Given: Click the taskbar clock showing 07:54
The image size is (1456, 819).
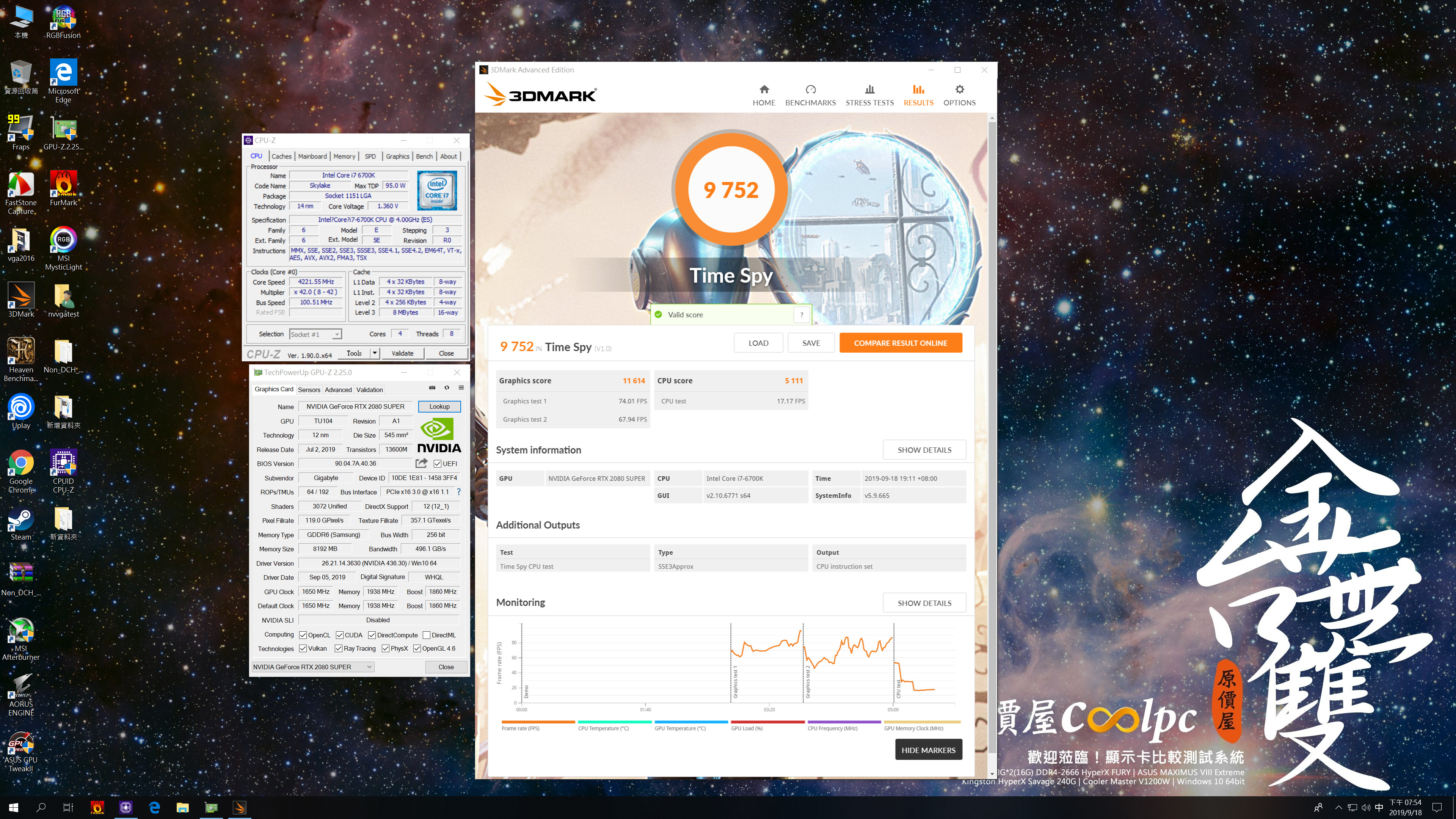Looking at the screenshot, I should [1405, 808].
